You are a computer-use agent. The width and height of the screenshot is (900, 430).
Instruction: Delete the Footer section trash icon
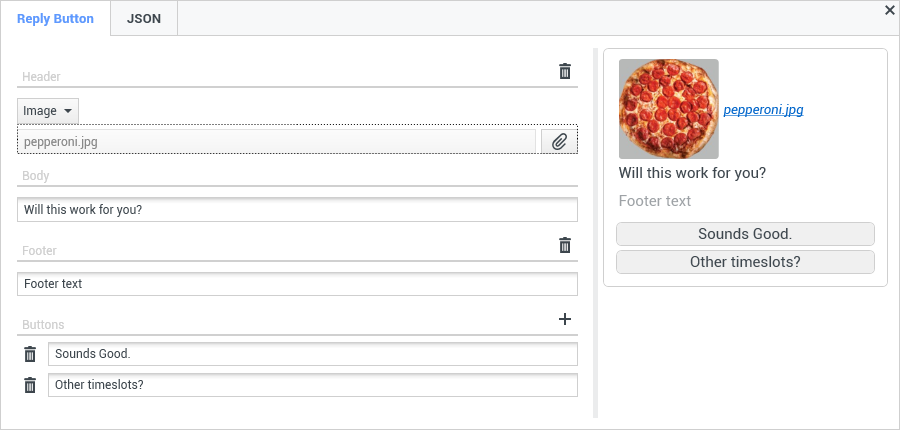[x=565, y=245]
